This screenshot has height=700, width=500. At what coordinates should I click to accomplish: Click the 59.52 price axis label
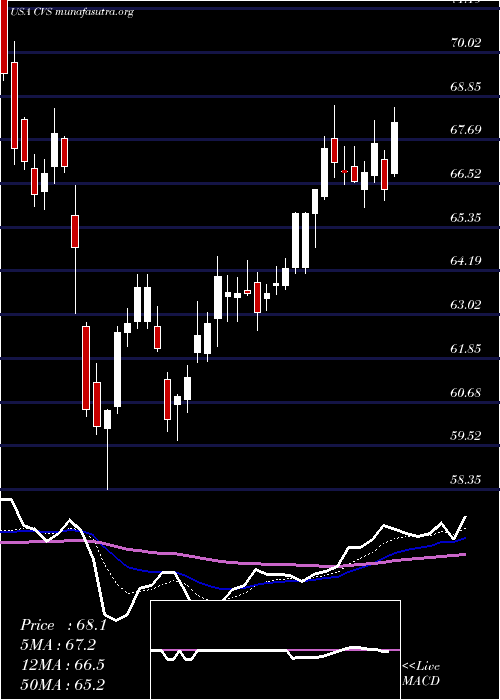coord(466,436)
